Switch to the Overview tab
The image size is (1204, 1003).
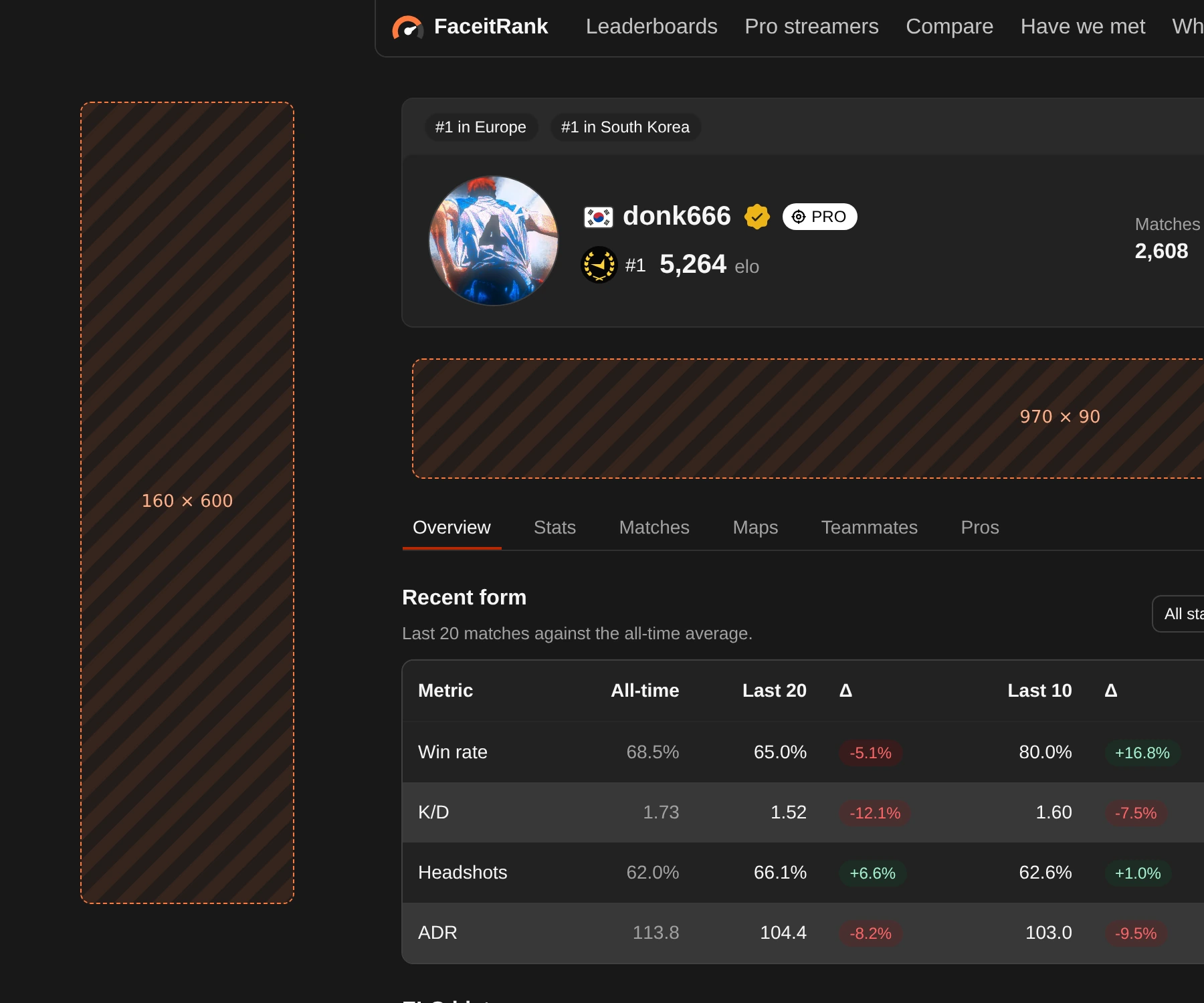pyautogui.click(x=451, y=528)
